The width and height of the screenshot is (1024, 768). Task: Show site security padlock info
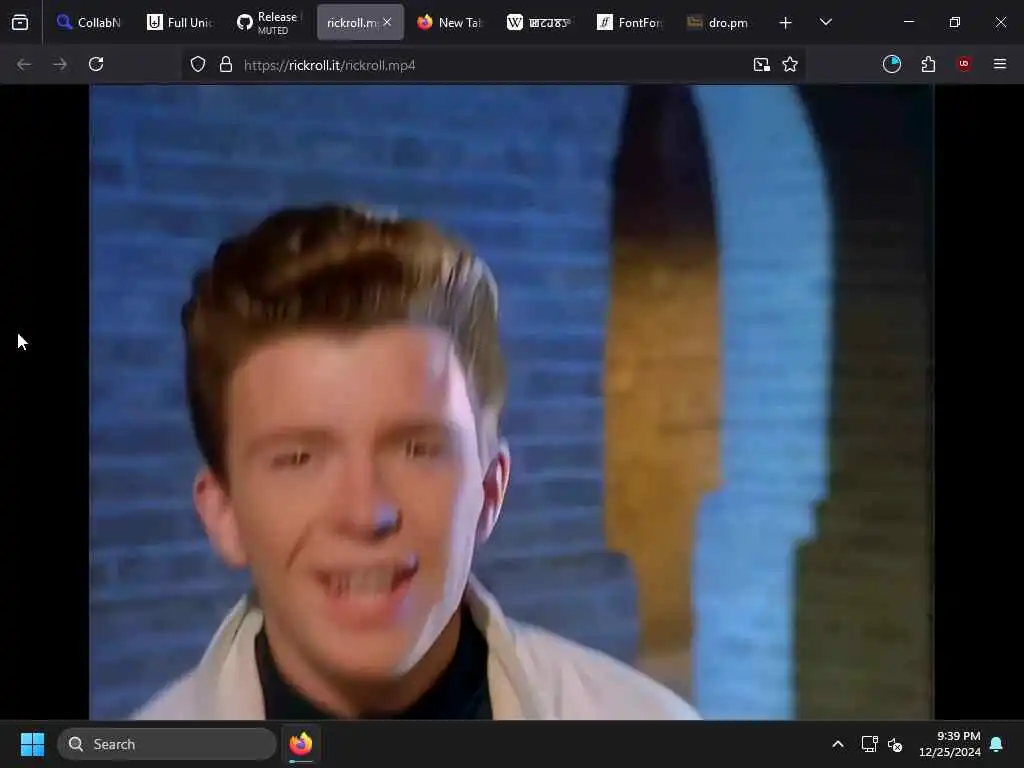click(226, 65)
